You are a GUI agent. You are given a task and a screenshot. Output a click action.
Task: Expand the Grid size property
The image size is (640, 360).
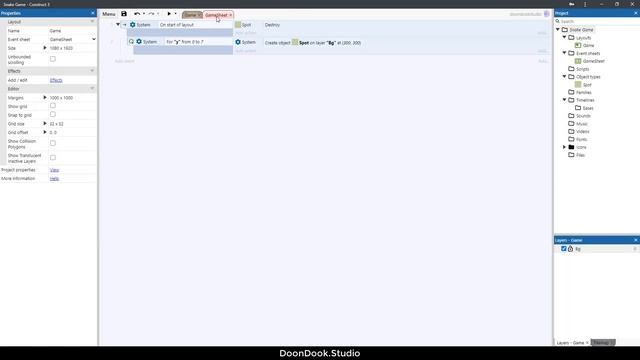[x=45, y=123]
